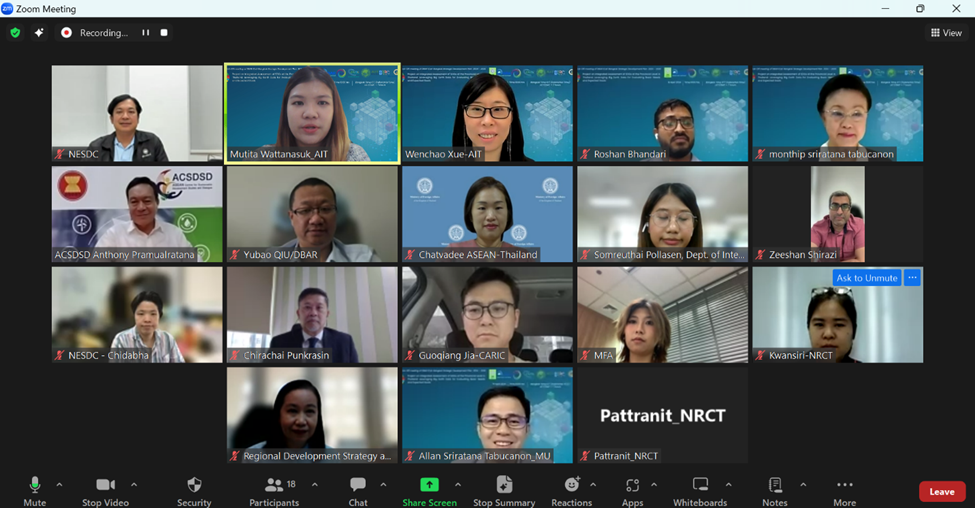This screenshot has width=980, height=509.
Task: Select Pattranit_NRCT avatar tile
Action: click(x=662, y=415)
